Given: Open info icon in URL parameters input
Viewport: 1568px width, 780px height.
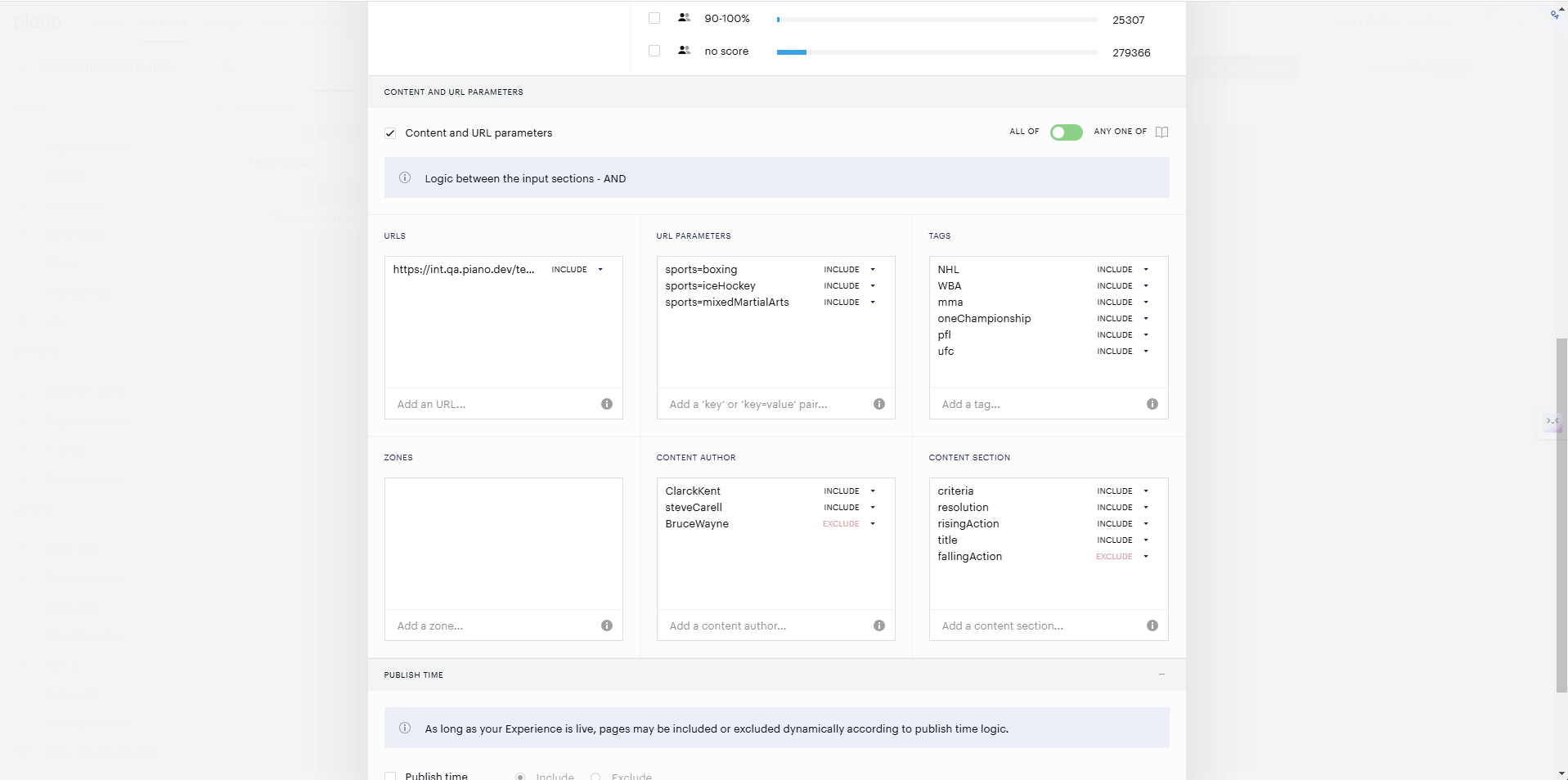Looking at the screenshot, I should pos(879,404).
